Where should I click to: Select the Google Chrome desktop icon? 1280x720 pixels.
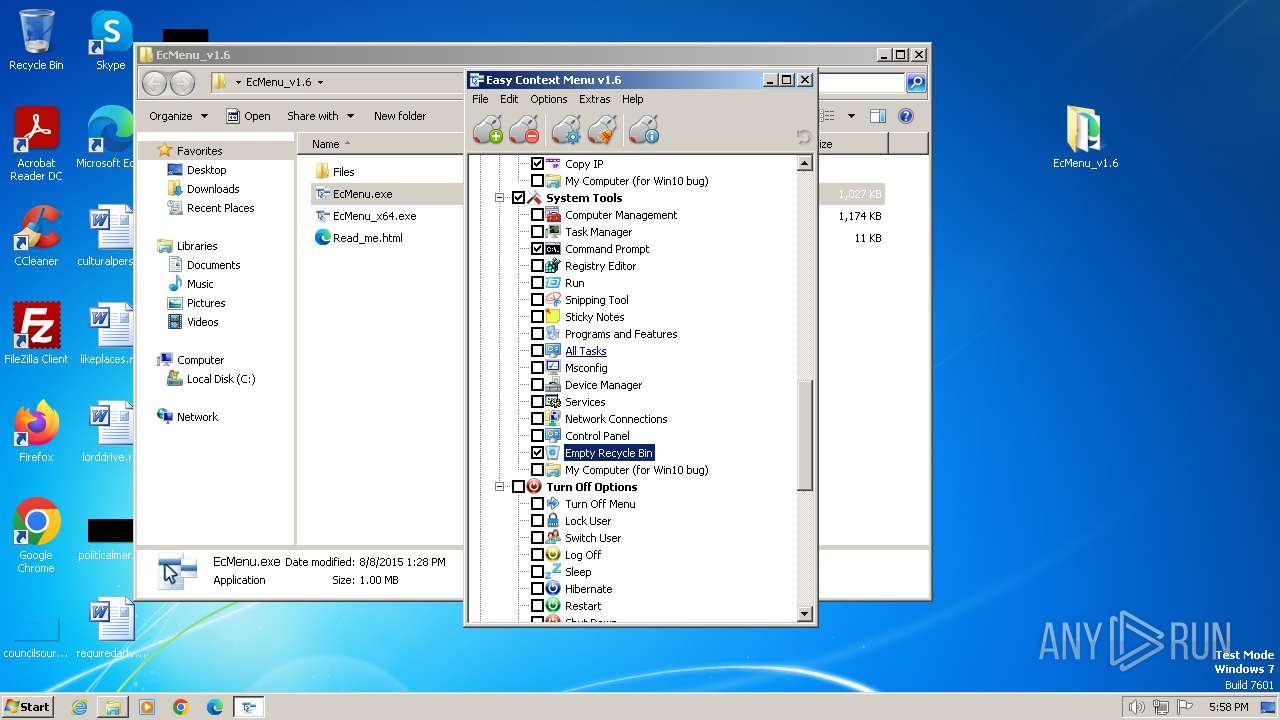[x=36, y=535]
